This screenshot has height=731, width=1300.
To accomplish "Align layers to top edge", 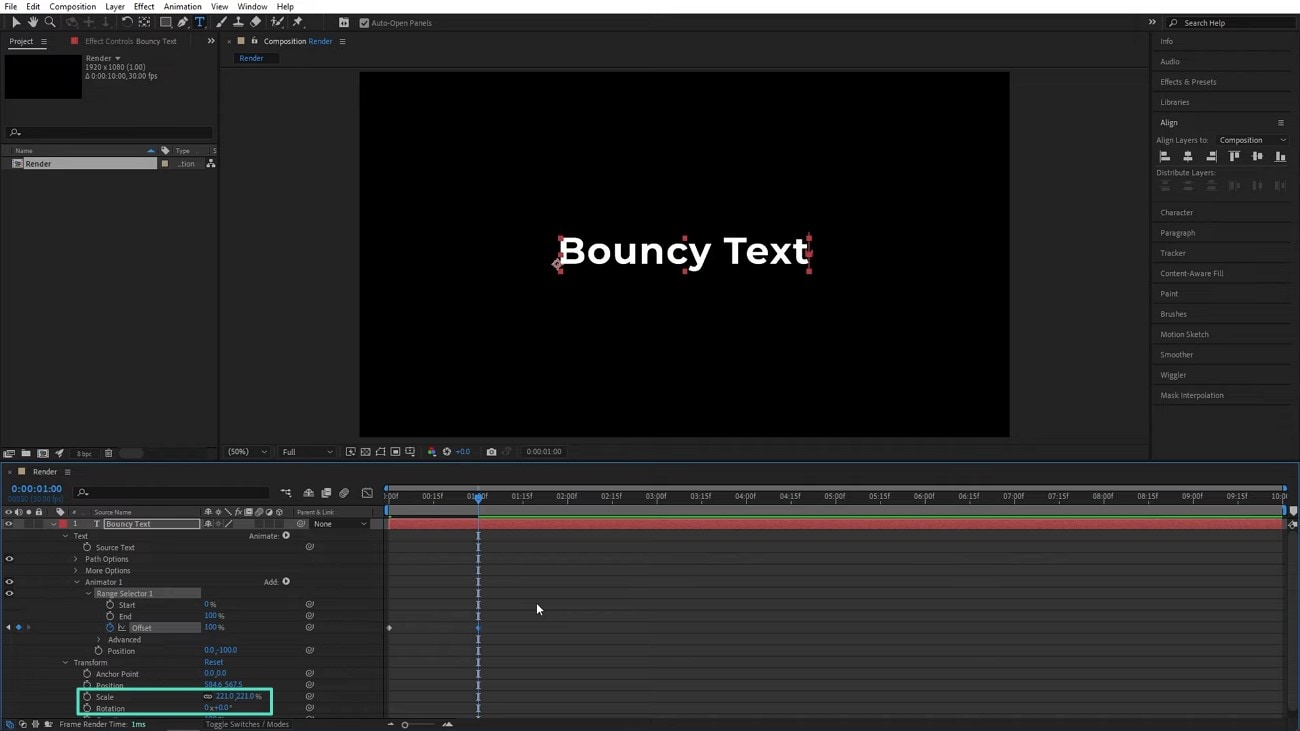I will 1234,157.
